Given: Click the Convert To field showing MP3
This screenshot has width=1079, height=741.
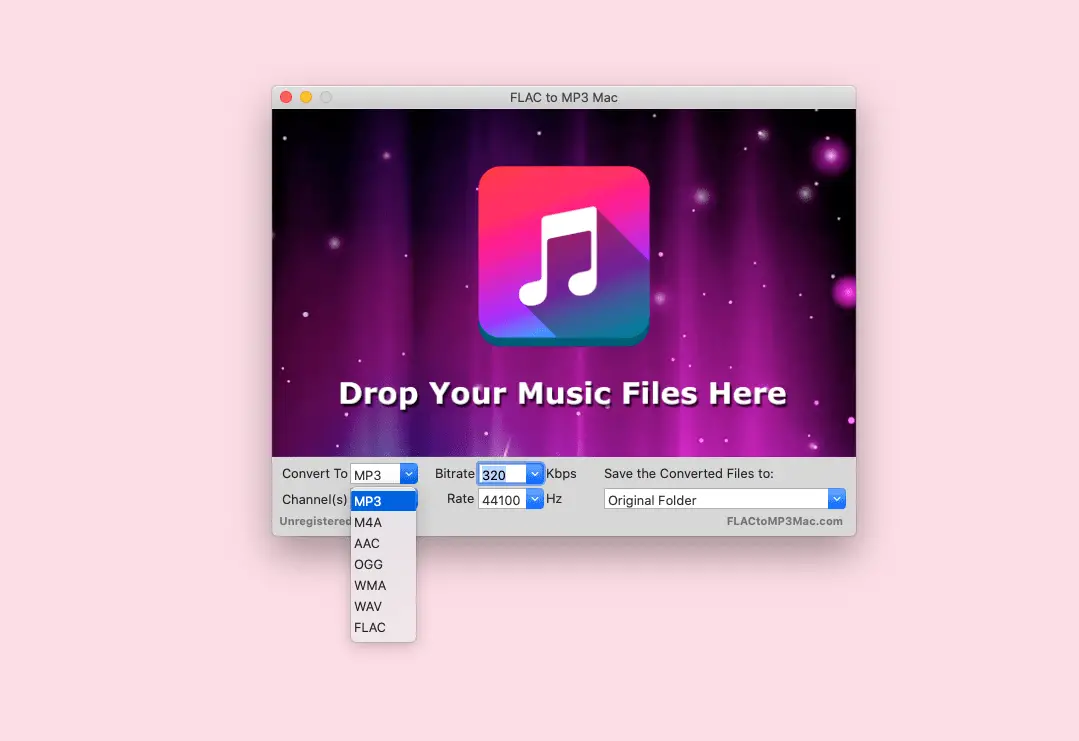Looking at the screenshot, I should [376, 474].
